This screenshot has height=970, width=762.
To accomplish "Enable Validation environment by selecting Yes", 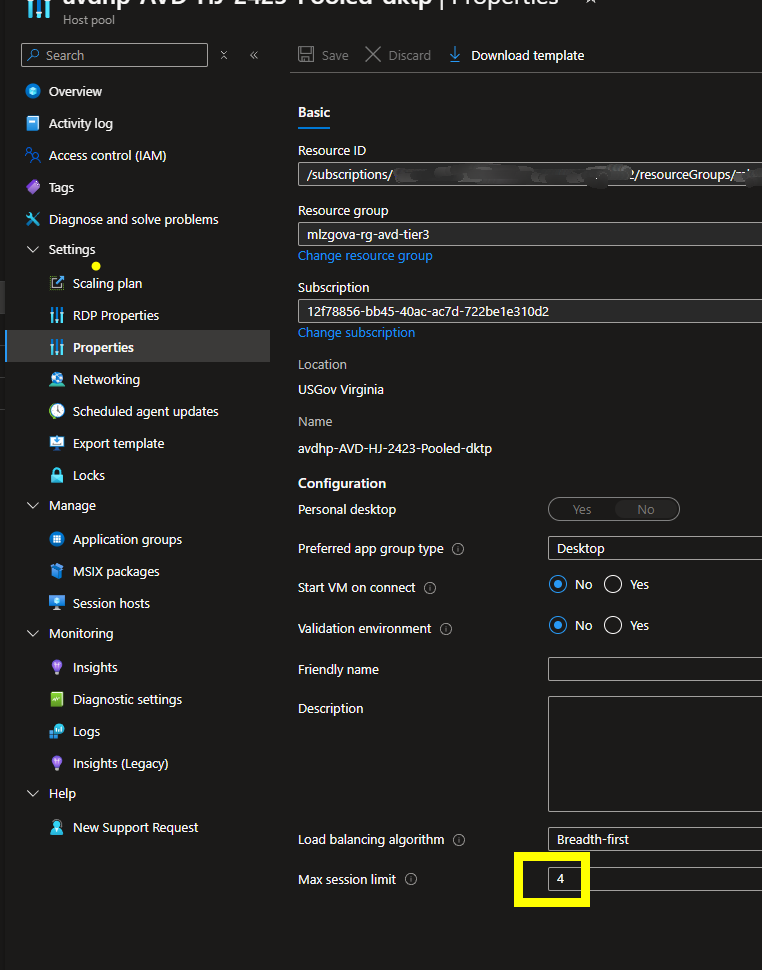I will [x=611, y=625].
